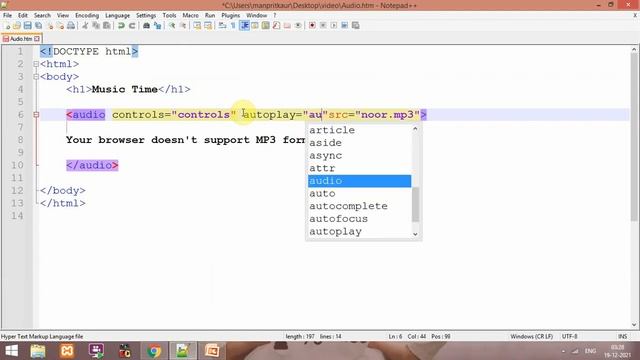Viewport: 640px width, 360px height.
Task: Click the Close document toolbar icon
Action: tap(50, 25)
